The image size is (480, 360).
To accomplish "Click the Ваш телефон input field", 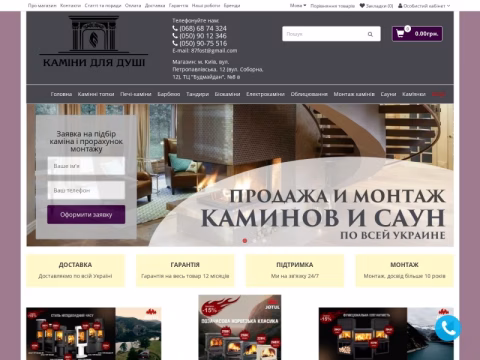I will pos(86,190).
